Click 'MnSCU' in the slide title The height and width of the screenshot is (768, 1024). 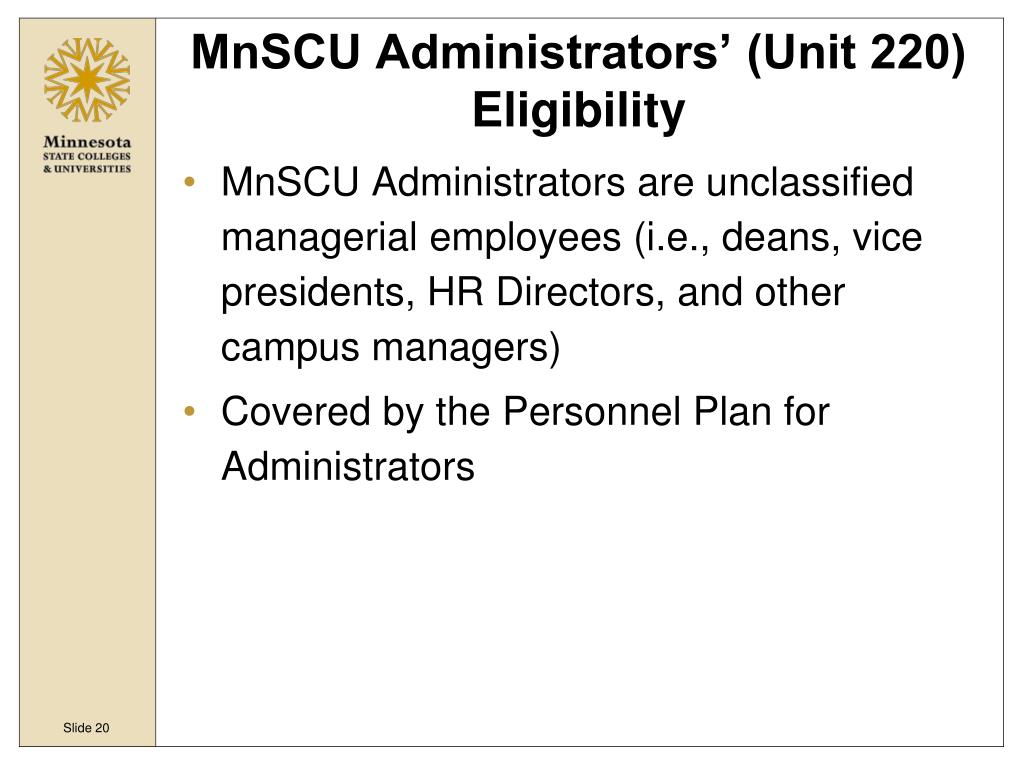[x=276, y=52]
